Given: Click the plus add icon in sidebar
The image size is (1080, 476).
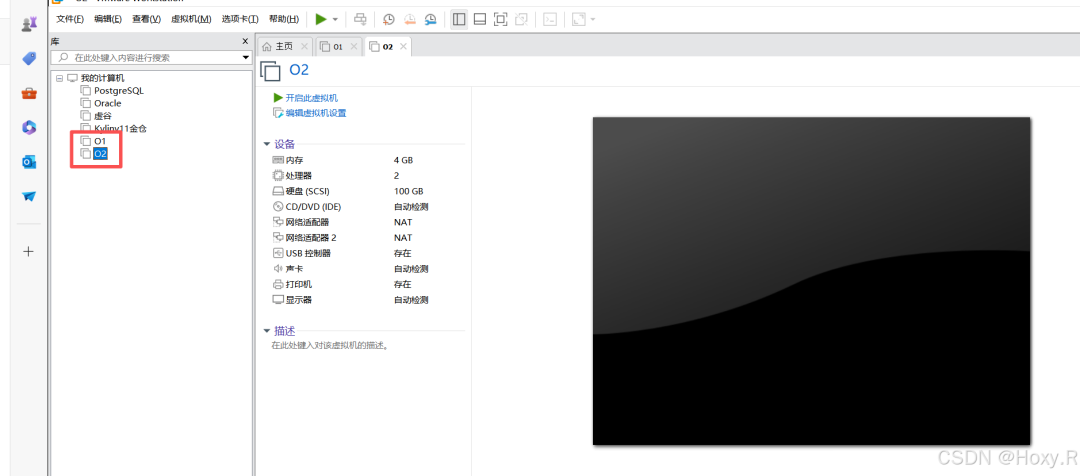Looking at the screenshot, I should tap(29, 251).
